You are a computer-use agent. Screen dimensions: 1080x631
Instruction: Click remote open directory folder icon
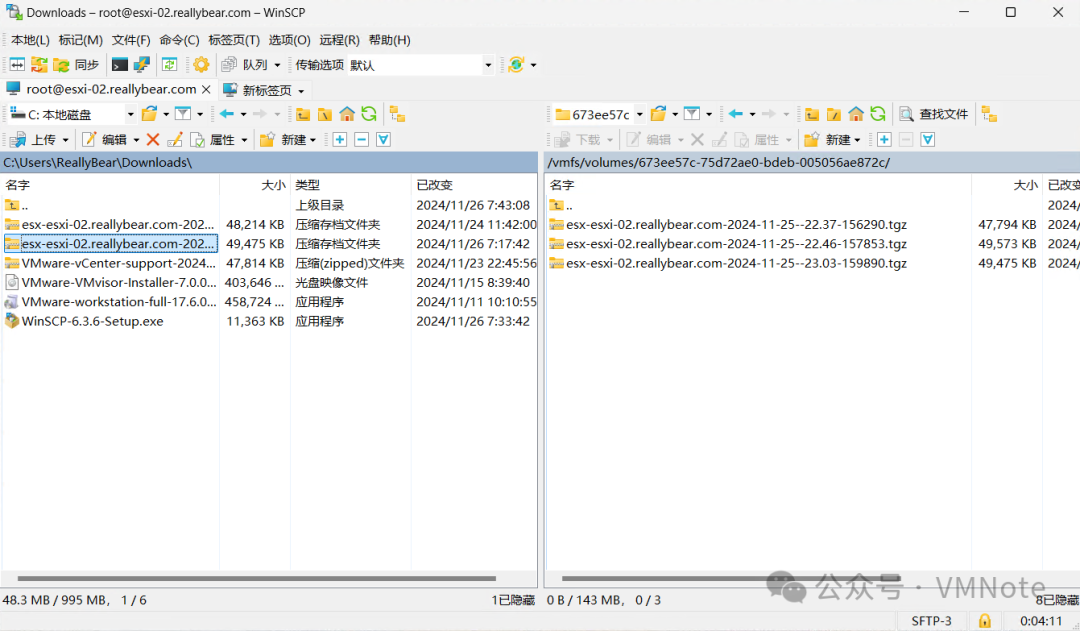tap(658, 114)
